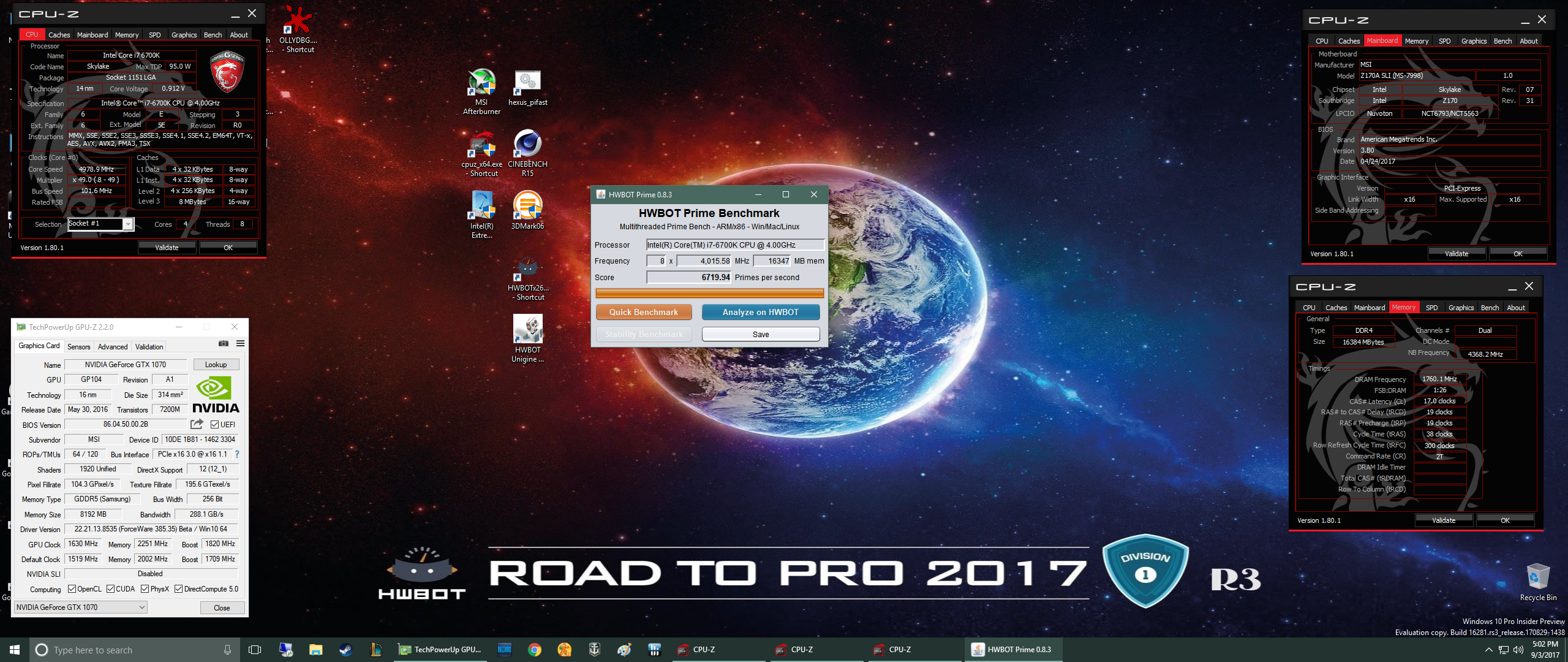Open Paint icon in taskbar
Viewport: 1568px width, 662px height.
click(x=624, y=650)
